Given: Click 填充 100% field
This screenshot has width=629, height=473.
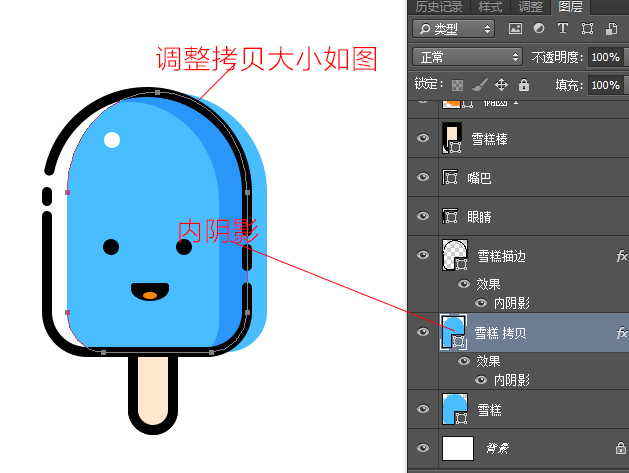Looking at the screenshot, I should pyautogui.click(x=606, y=85).
